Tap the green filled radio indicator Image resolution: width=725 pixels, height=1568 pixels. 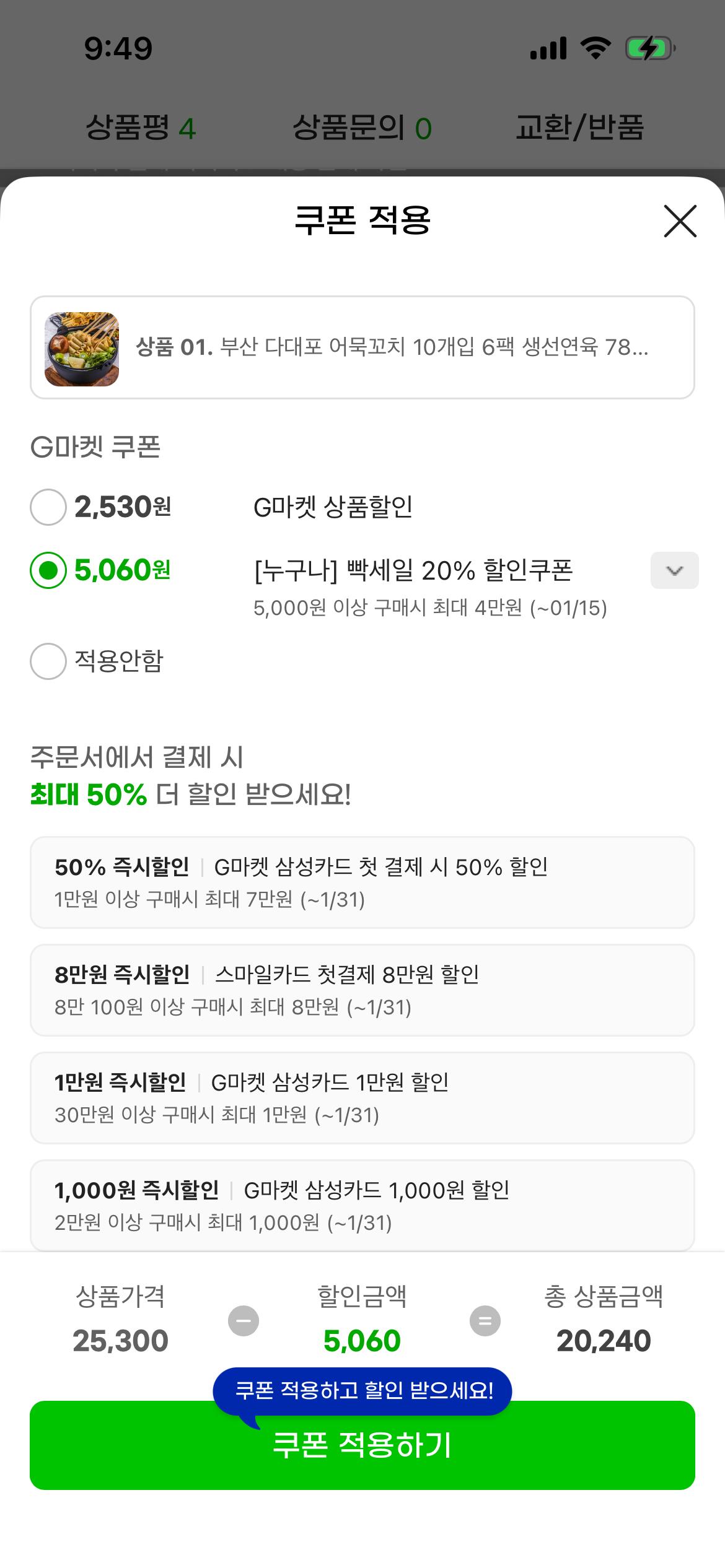[48, 570]
